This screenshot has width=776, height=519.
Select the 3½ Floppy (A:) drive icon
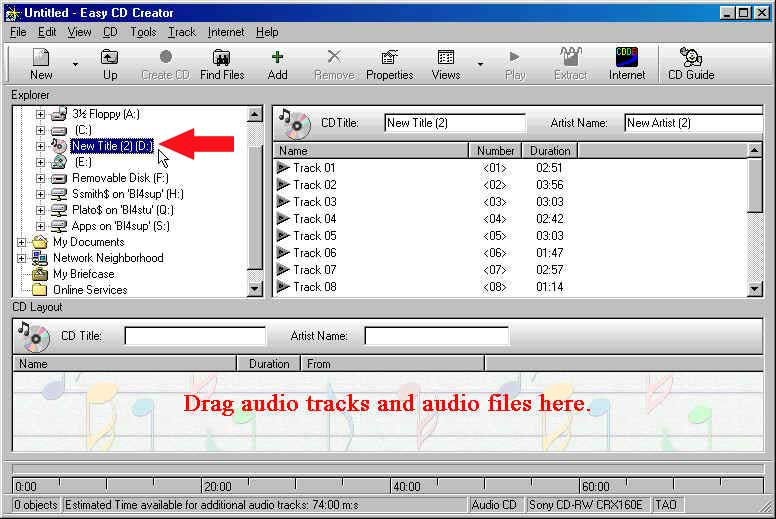59,114
